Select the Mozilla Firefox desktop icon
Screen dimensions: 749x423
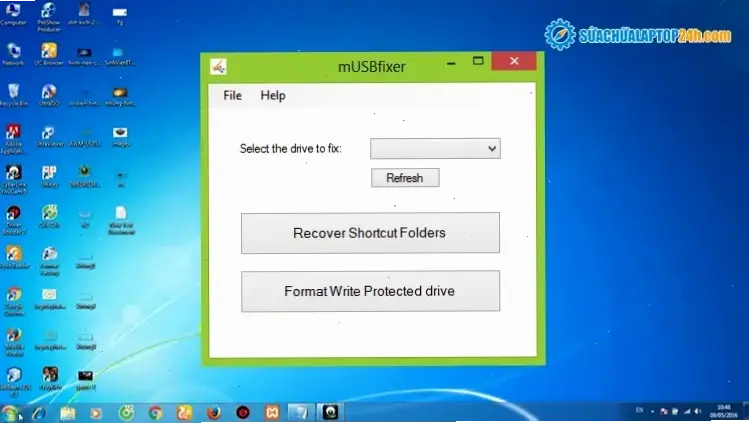coord(14,342)
